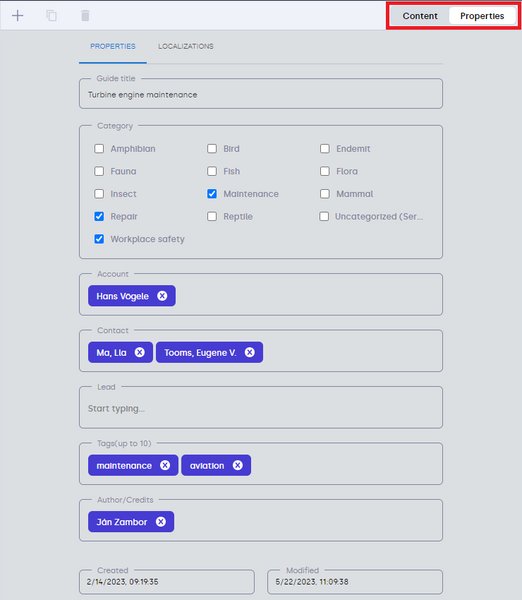The image size is (522, 600).
Task: Click the aviation tag label
Action: (x=207, y=466)
